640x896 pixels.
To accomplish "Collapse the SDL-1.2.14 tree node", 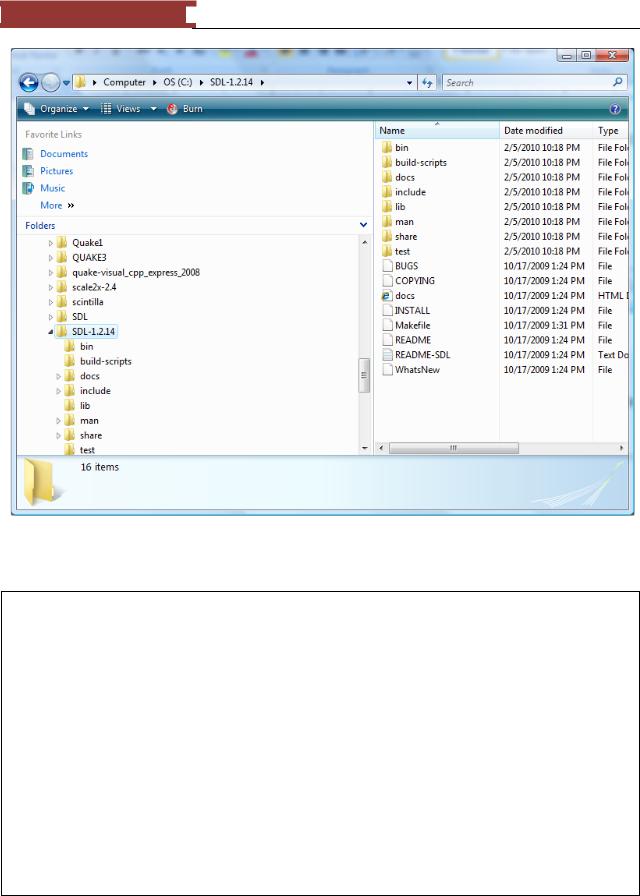I will [x=50, y=332].
